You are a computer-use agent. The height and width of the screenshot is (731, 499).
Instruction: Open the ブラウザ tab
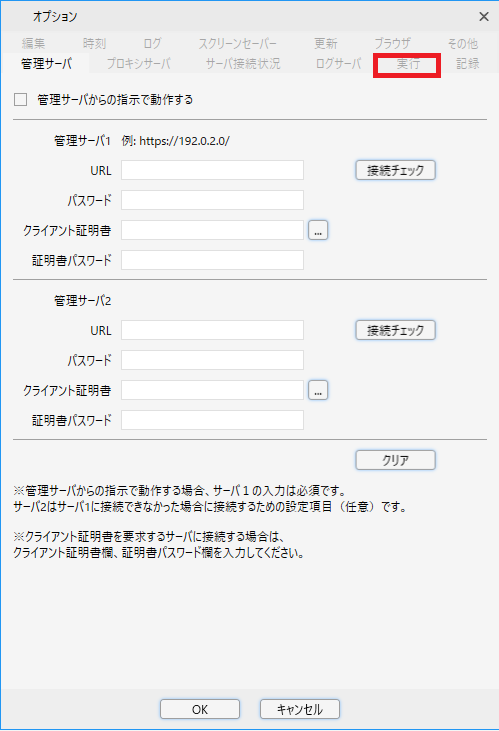point(392,44)
